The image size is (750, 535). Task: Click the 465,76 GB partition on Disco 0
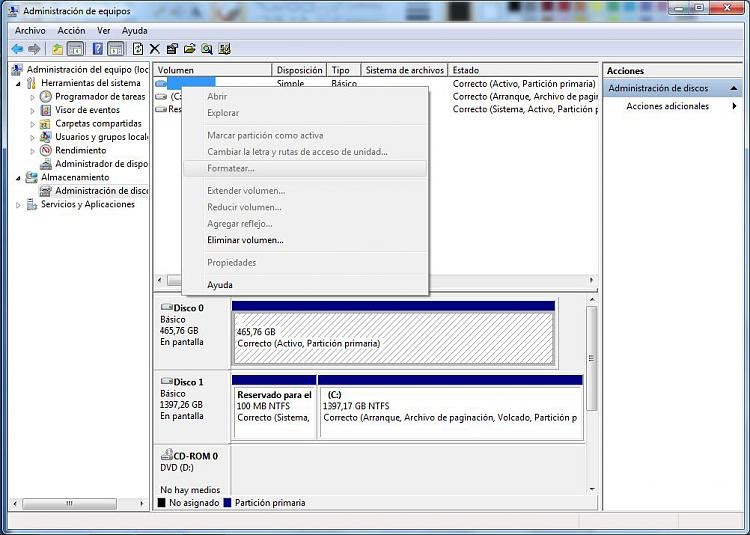pyautogui.click(x=393, y=338)
